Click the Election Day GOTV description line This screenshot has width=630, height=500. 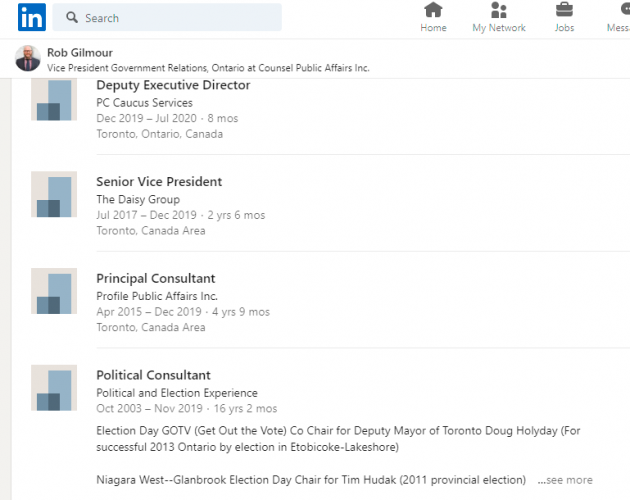[x=338, y=439]
